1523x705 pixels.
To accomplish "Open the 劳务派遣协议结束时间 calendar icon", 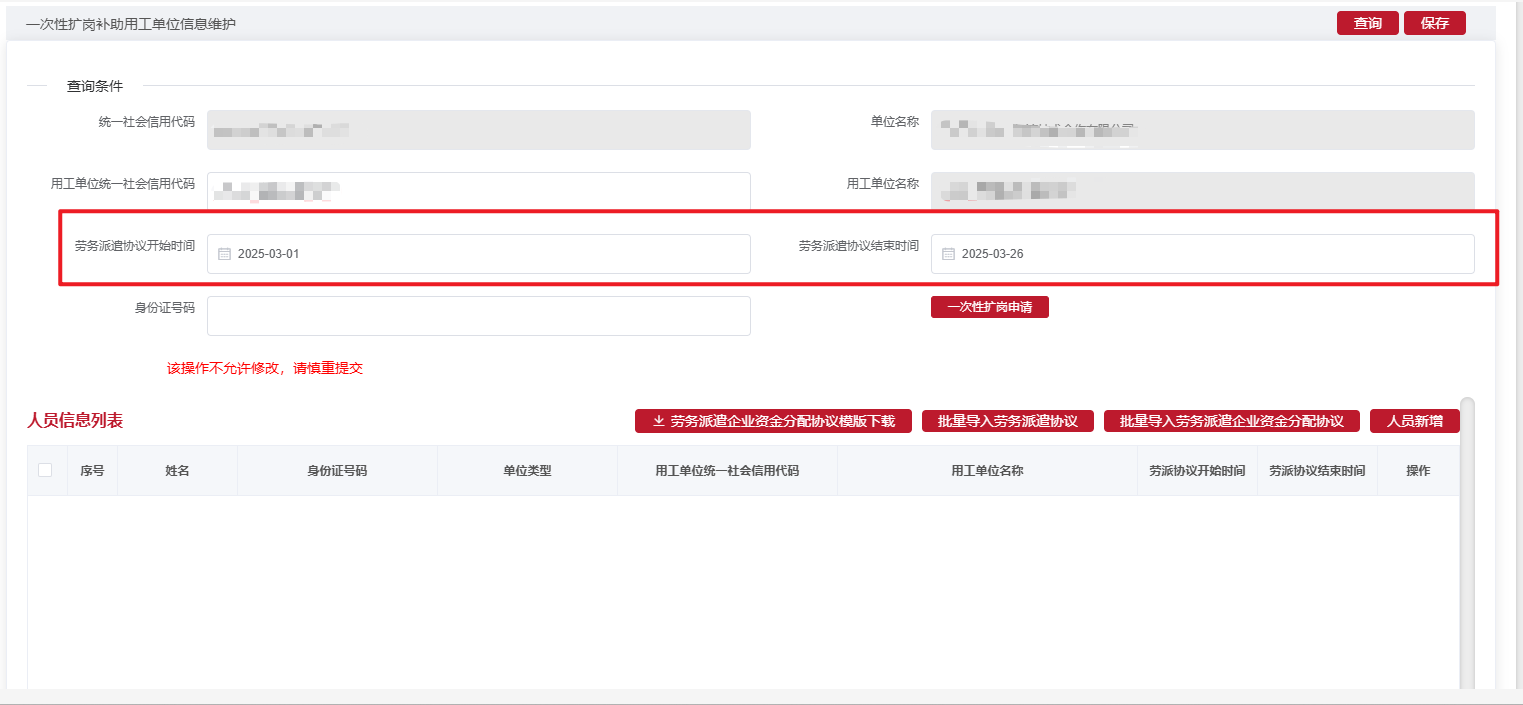I will click(x=948, y=253).
